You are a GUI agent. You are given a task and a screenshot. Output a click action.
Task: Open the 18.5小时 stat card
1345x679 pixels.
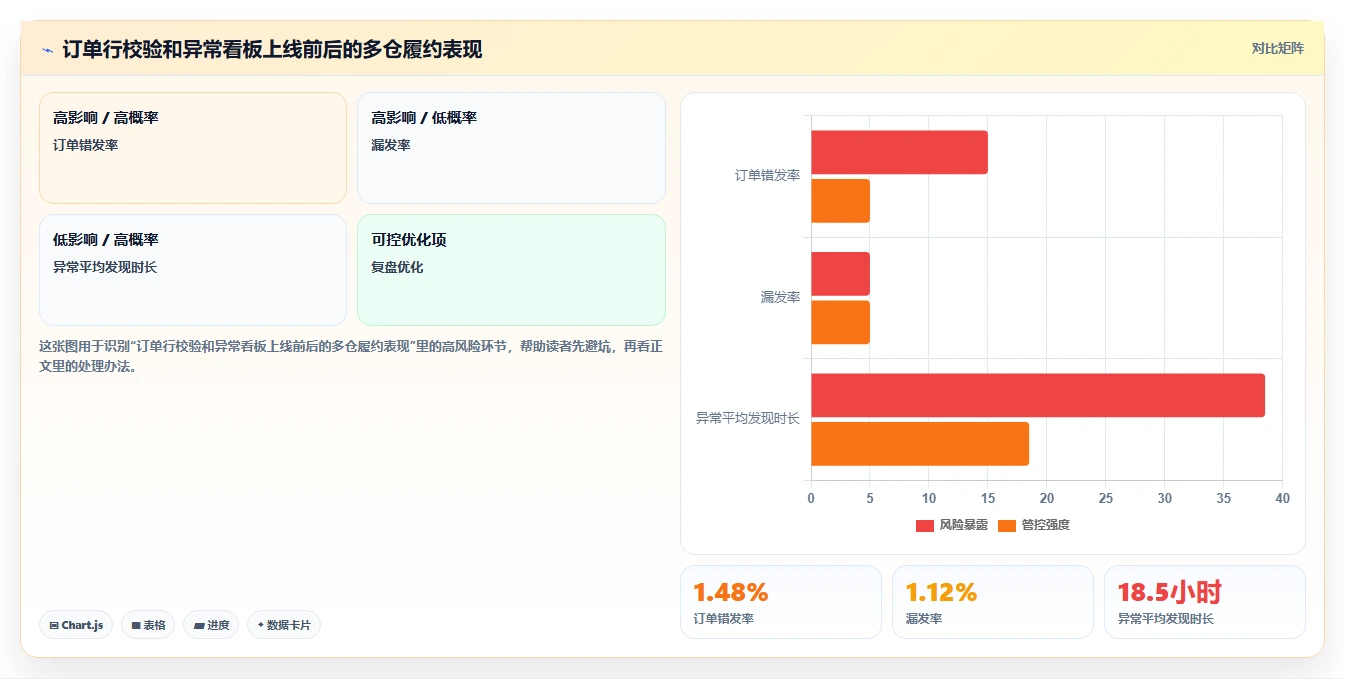[1205, 602]
